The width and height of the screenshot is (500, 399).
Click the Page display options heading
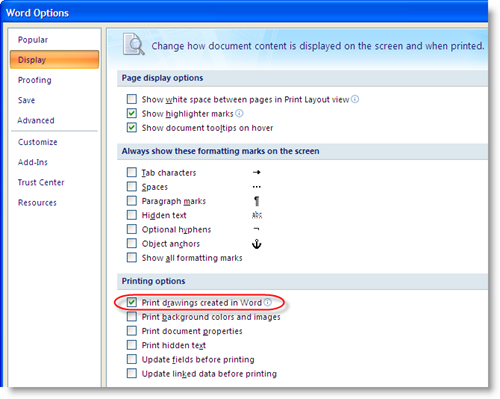pos(162,78)
